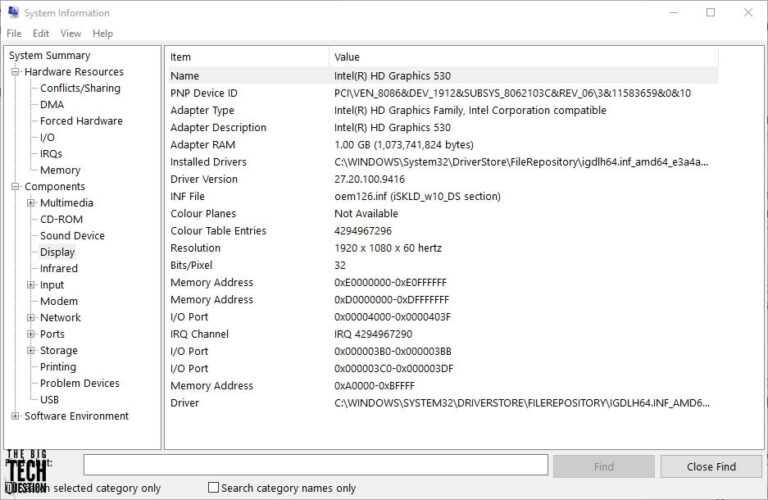Collapse the Hardware Resources node
This screenshot has height=500, width=768.
(15, 72)
